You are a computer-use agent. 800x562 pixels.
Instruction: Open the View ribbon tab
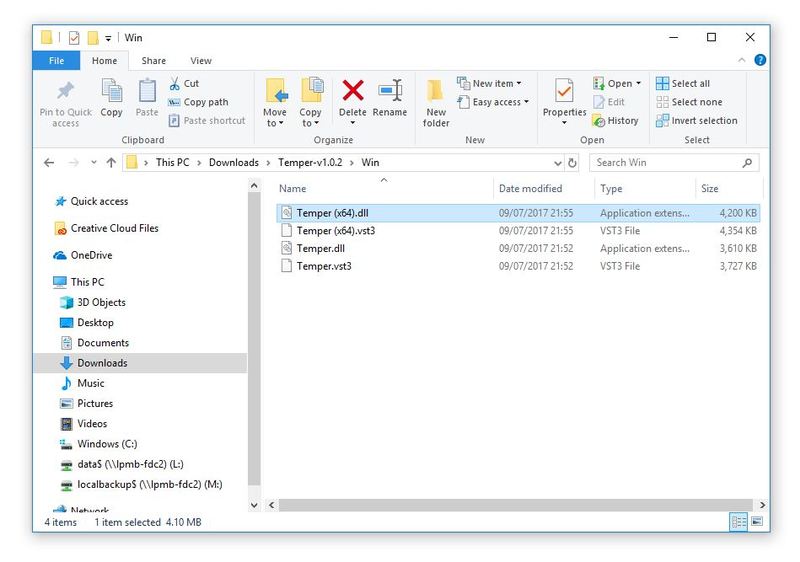point(200,61)
